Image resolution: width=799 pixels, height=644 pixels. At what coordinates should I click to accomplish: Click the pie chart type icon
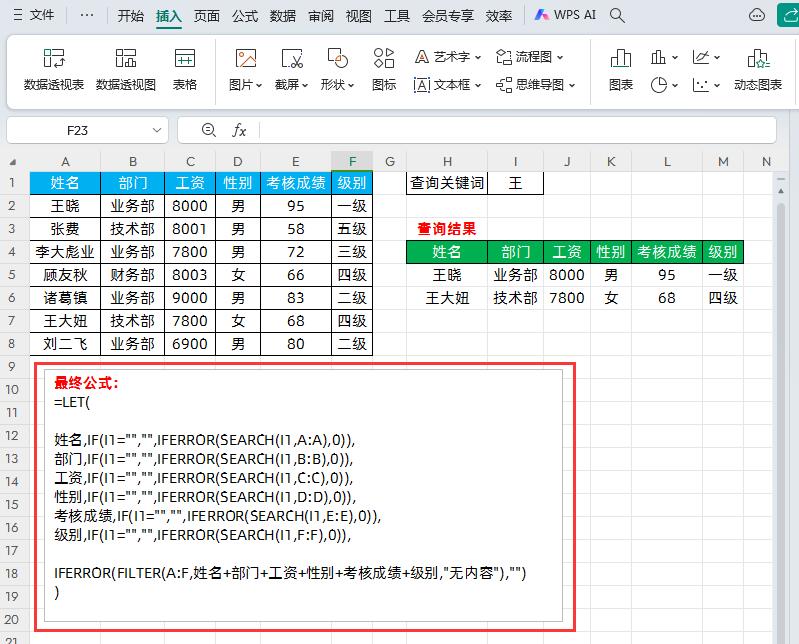[658, 85]
